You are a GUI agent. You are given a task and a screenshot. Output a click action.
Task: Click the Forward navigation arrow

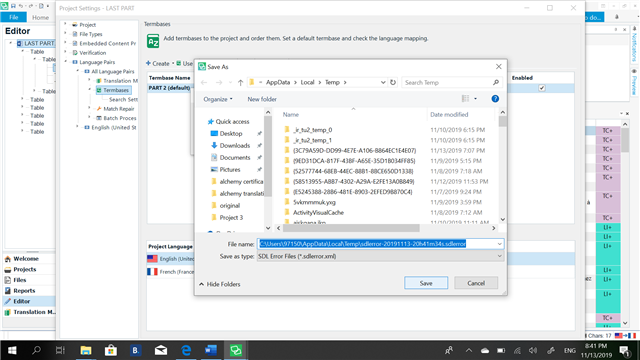(x=219, y=82)
